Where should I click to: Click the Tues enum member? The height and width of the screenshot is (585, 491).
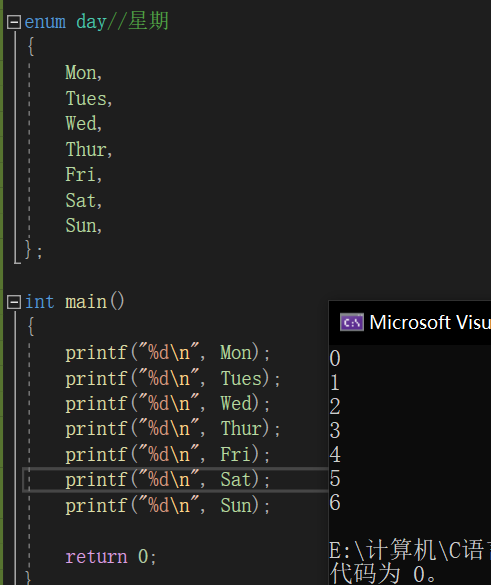click(x=86, y=98)
